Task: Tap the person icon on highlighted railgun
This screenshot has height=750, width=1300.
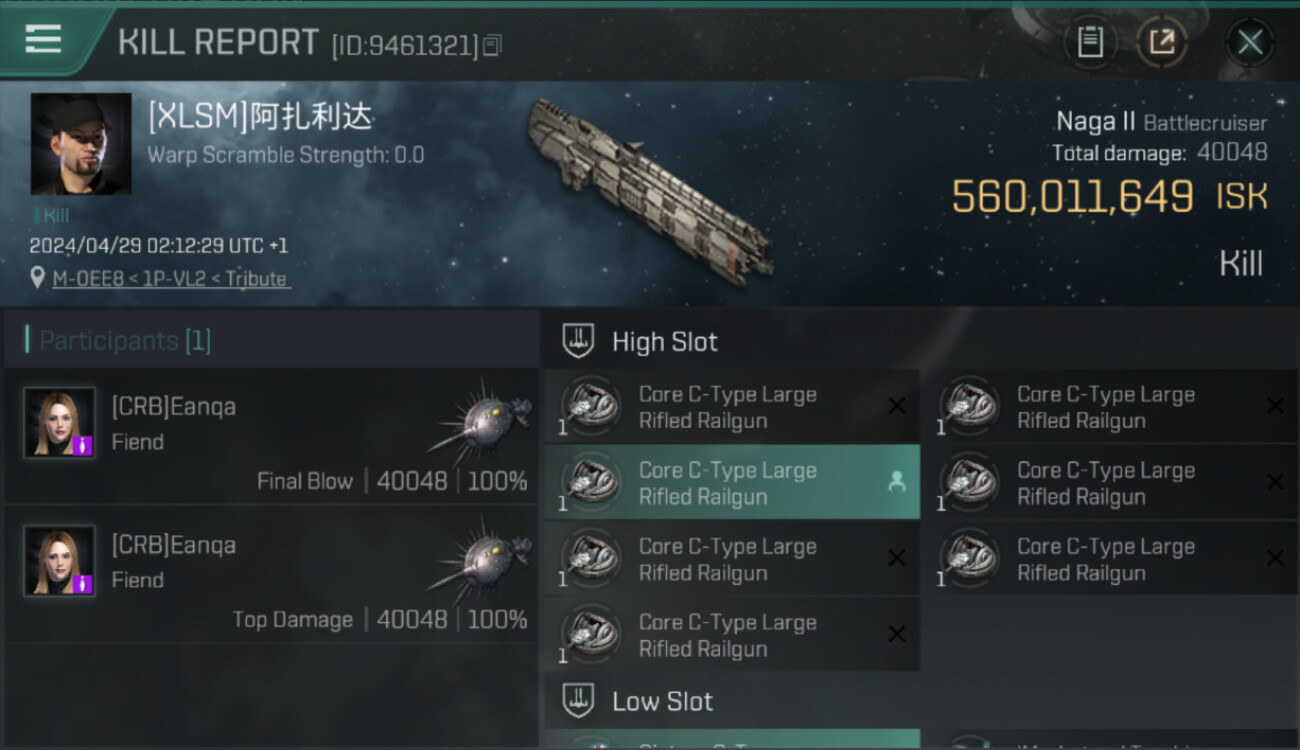Action: (896, 482)
